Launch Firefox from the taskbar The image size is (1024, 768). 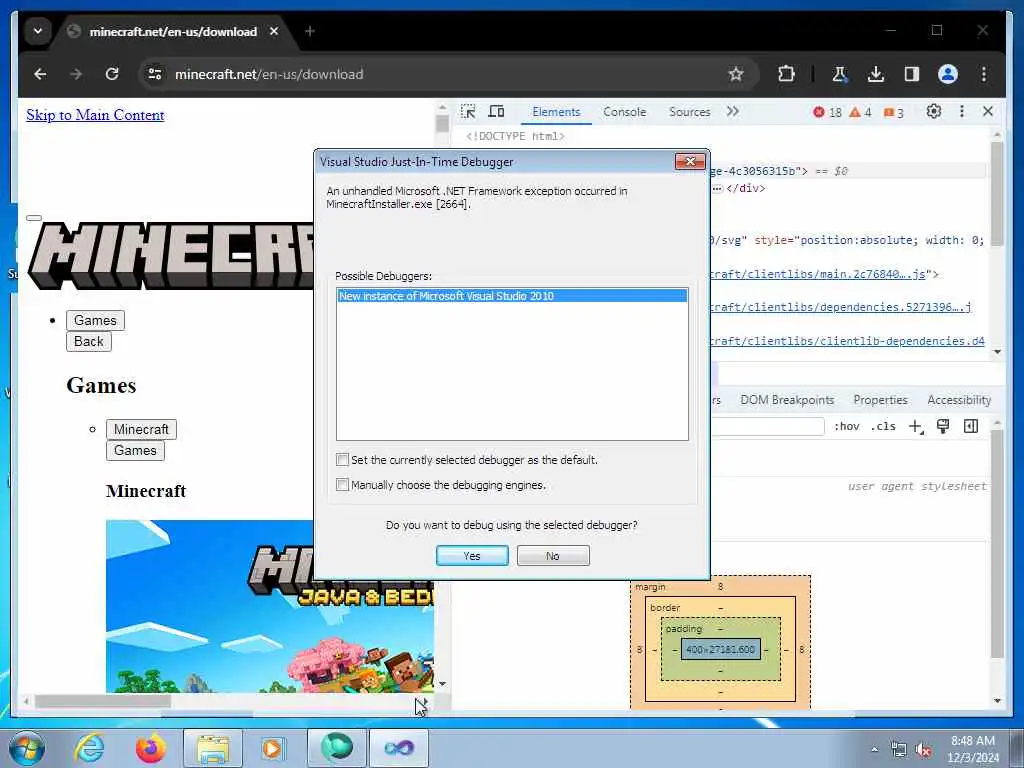(150, 748)
